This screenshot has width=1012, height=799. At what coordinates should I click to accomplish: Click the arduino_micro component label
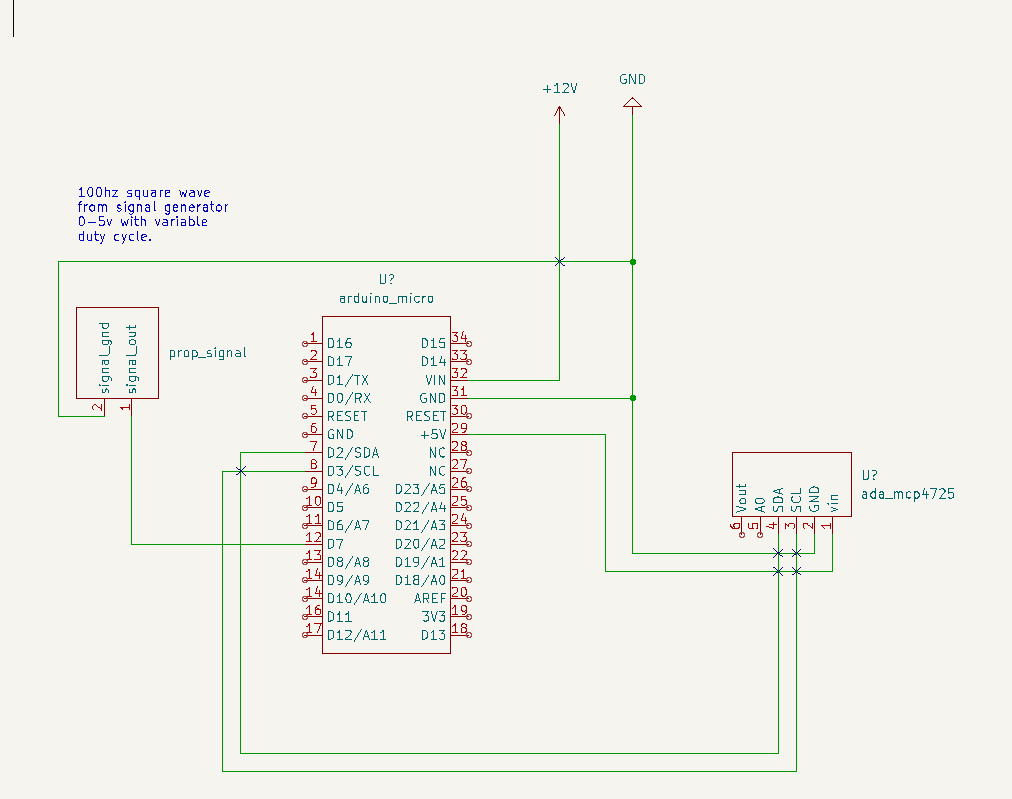[387, 299]
